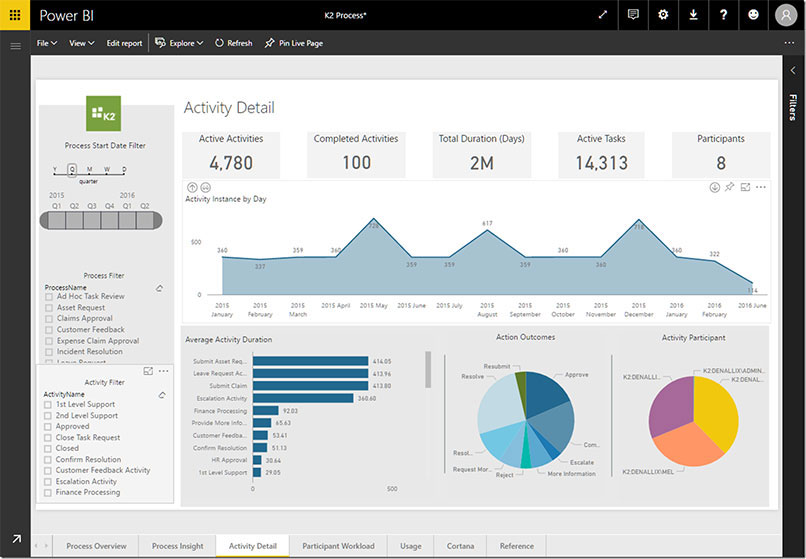This screenshot has width=806, height=559.
Task: Click the K2 logo image
Action: [103, 113]
